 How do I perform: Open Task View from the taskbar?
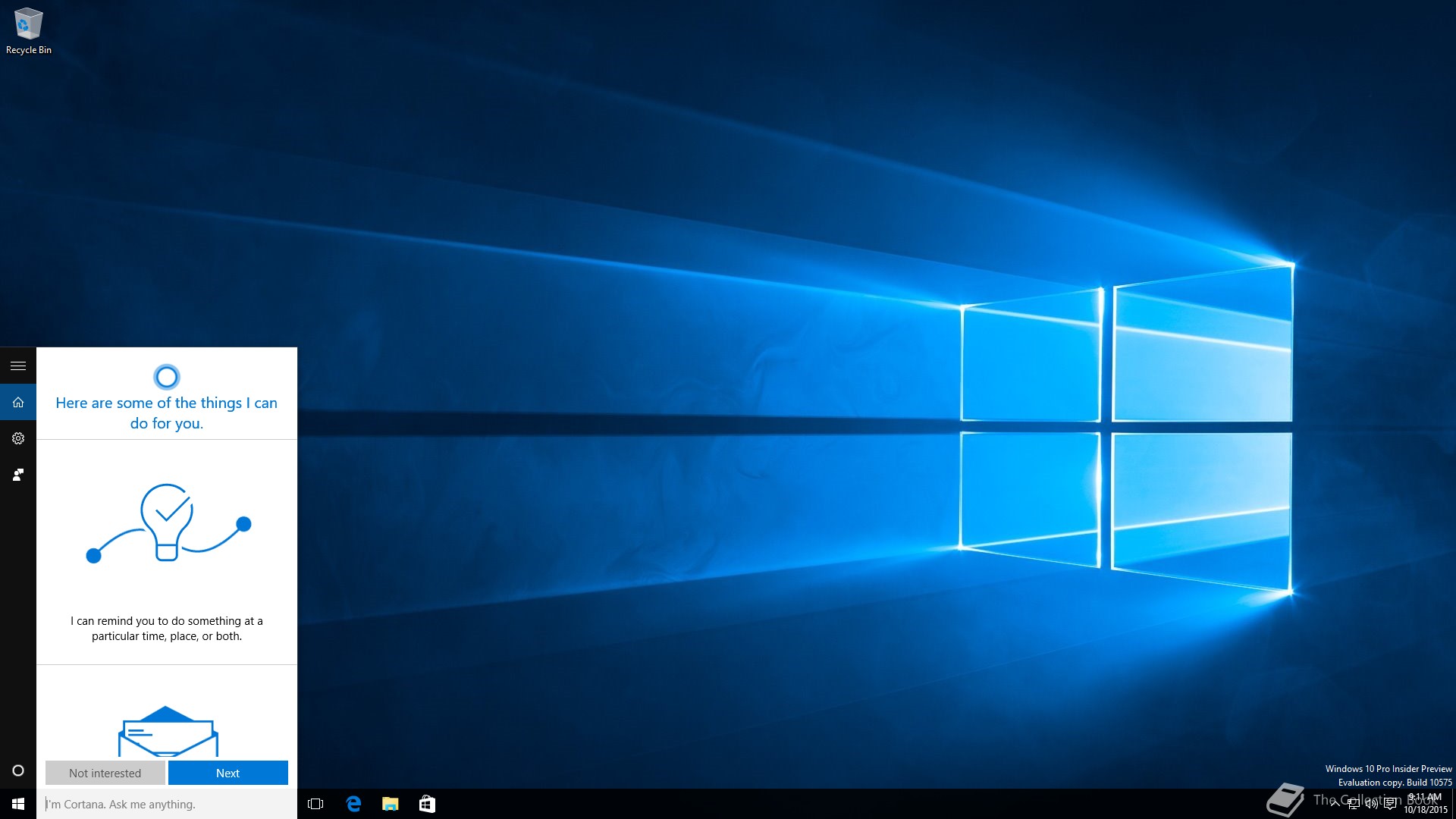[315, 804]
